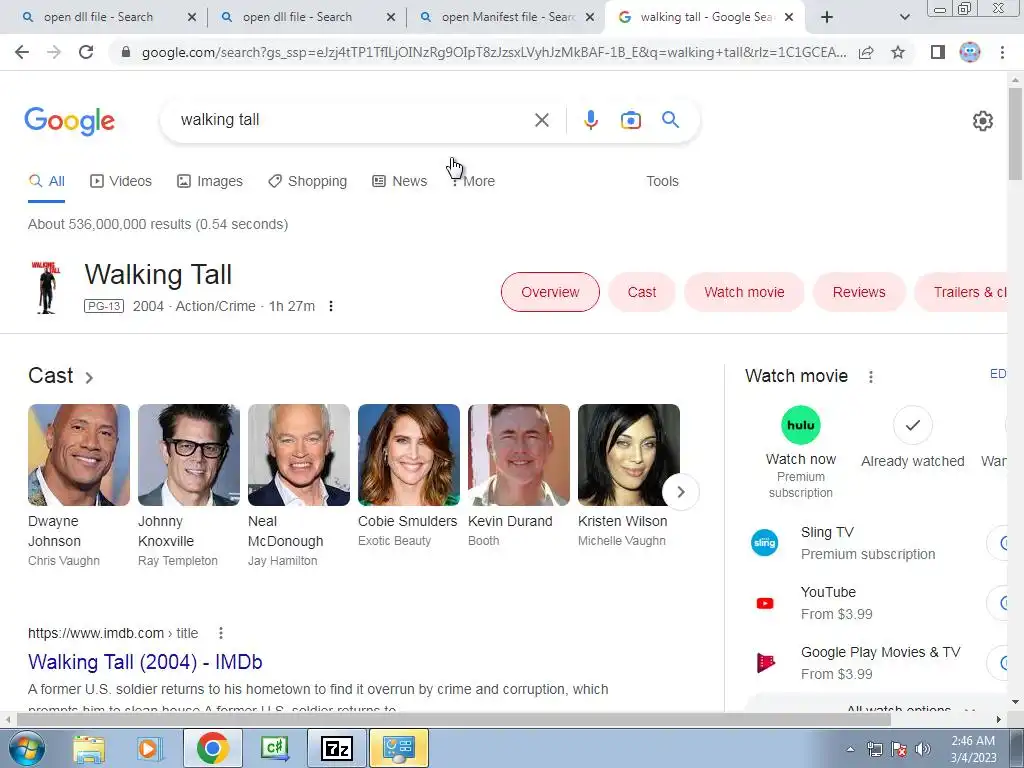Screen dimensions: 1024x768
Task: Bookmark this page with the star icon
Action: (898, 52)
